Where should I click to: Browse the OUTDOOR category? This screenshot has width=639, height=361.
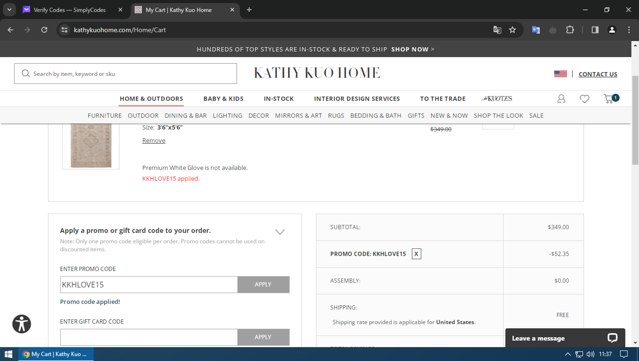pos(143,116)
